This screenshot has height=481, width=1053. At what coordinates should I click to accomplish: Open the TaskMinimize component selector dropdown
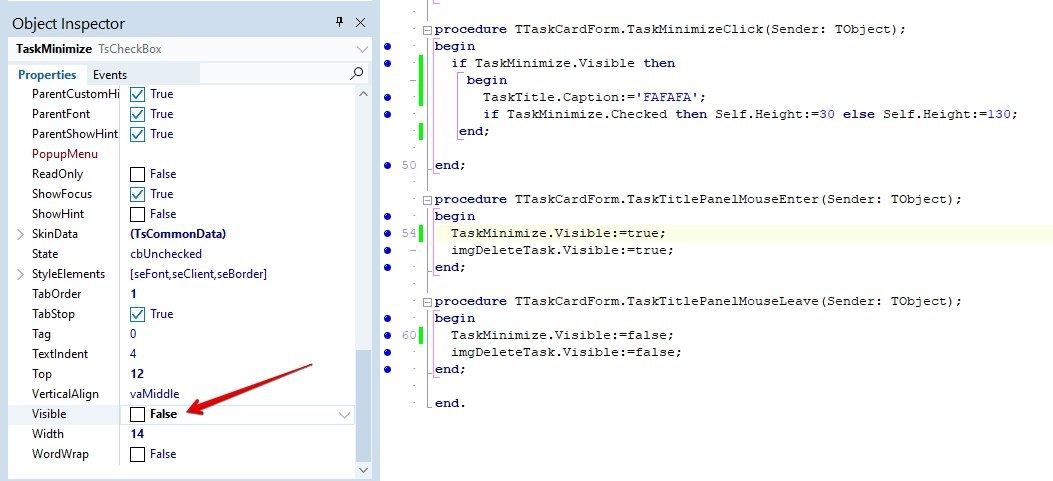click(362, 49)
